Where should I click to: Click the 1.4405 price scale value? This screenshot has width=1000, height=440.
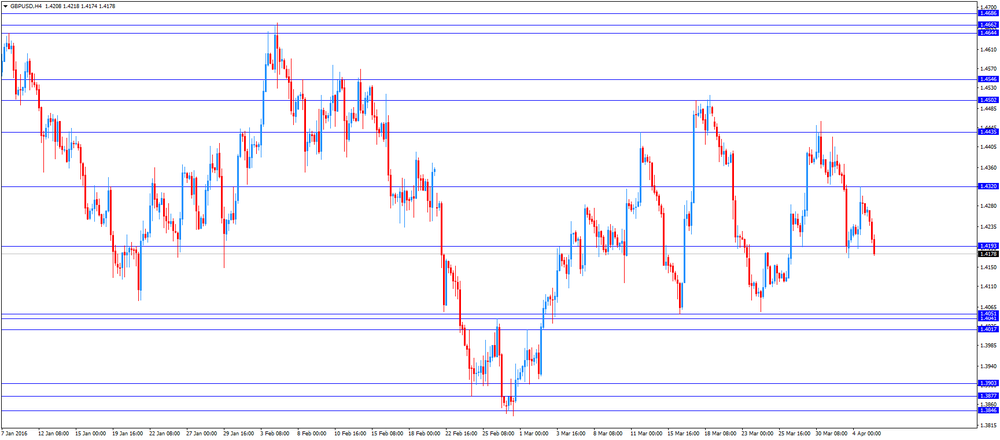point(988,147)
